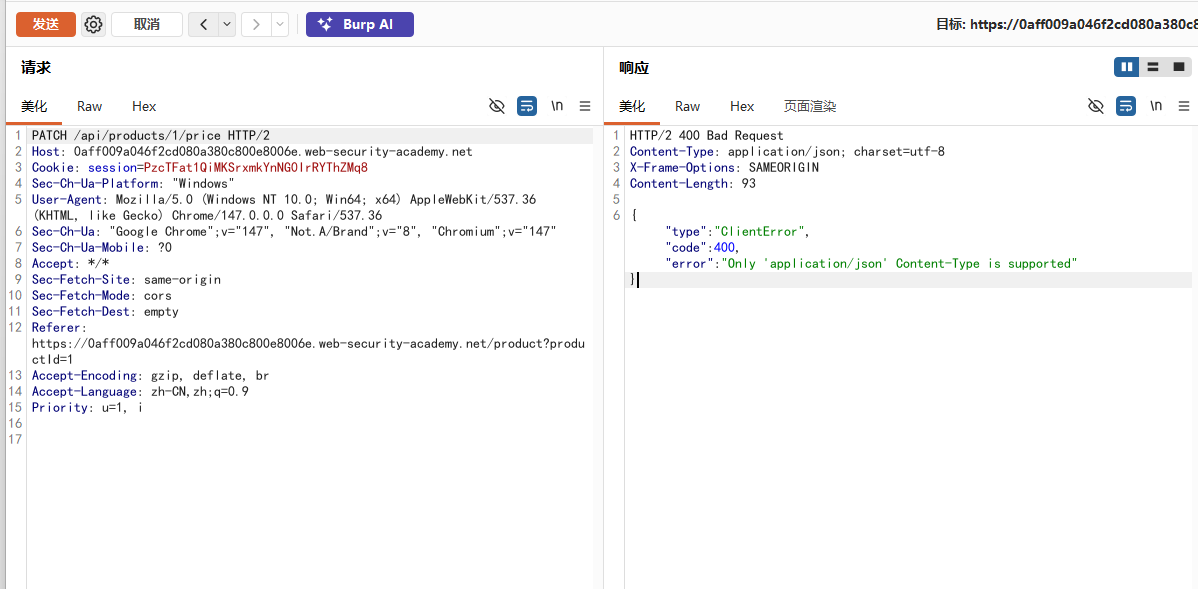
Task: Click the 取消 cancel button
Action: (147, 24)
